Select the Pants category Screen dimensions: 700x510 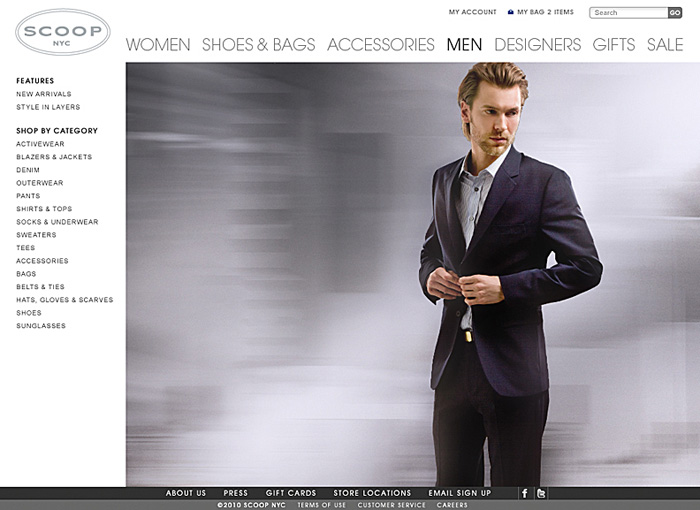point(28,196)
